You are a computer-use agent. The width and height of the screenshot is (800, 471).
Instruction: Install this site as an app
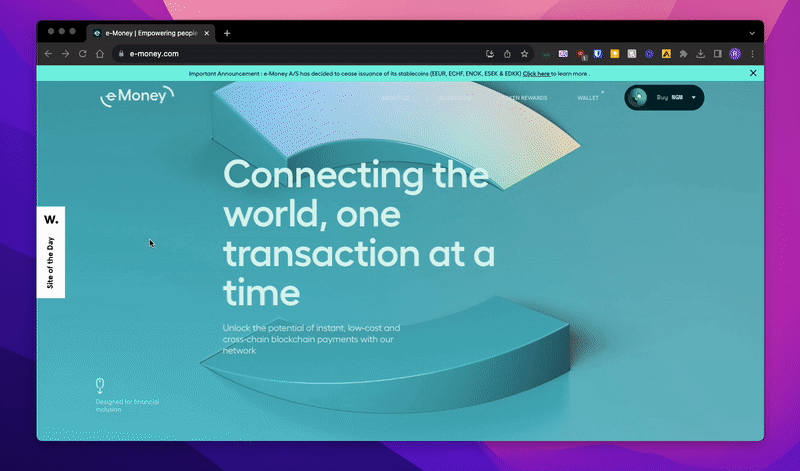(490, 54)
